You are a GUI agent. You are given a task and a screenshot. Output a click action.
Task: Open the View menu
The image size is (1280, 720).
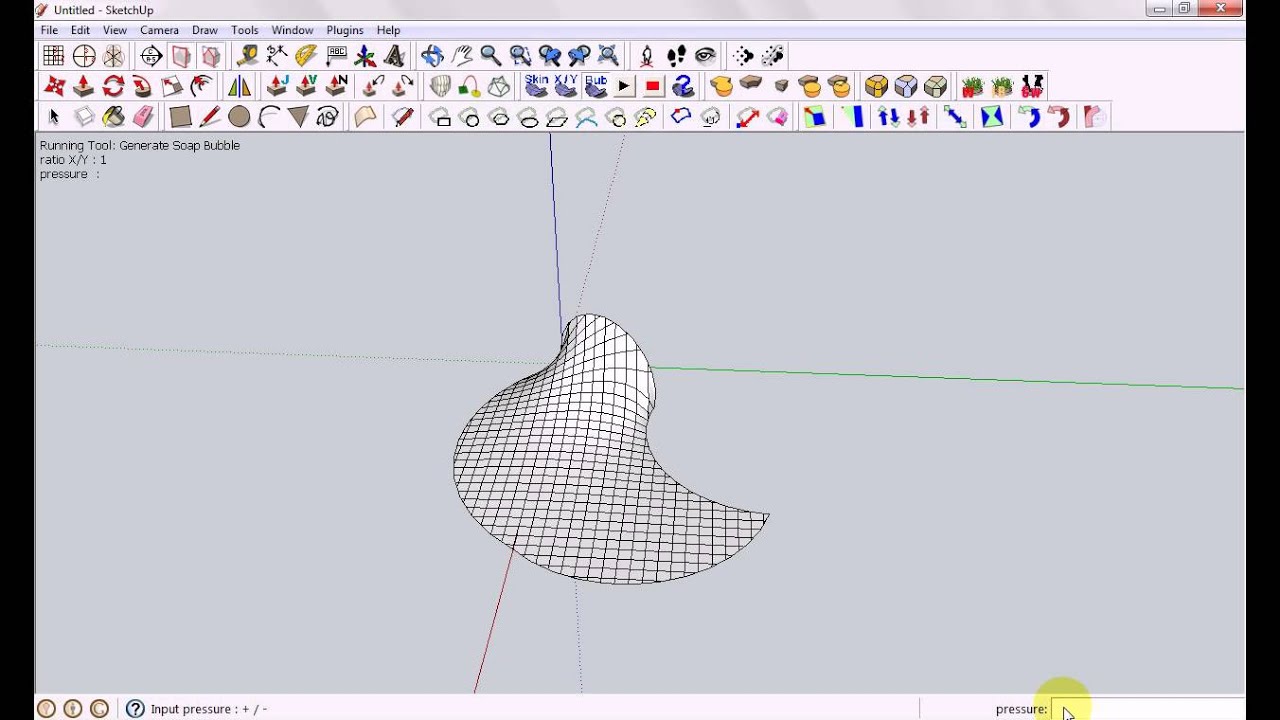coord(115,30)
